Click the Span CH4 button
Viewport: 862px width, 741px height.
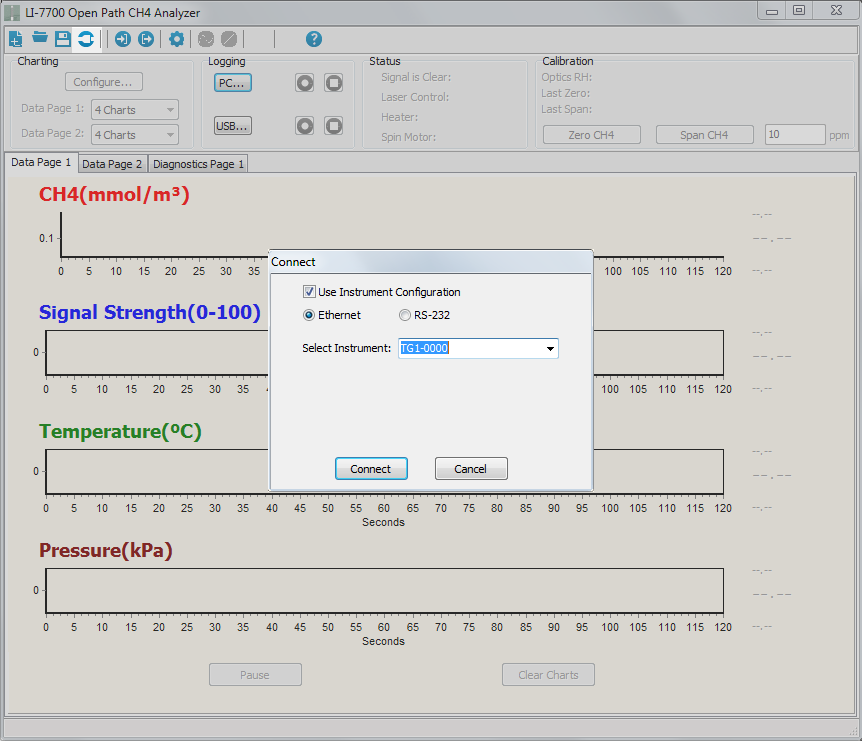point(705,135)
